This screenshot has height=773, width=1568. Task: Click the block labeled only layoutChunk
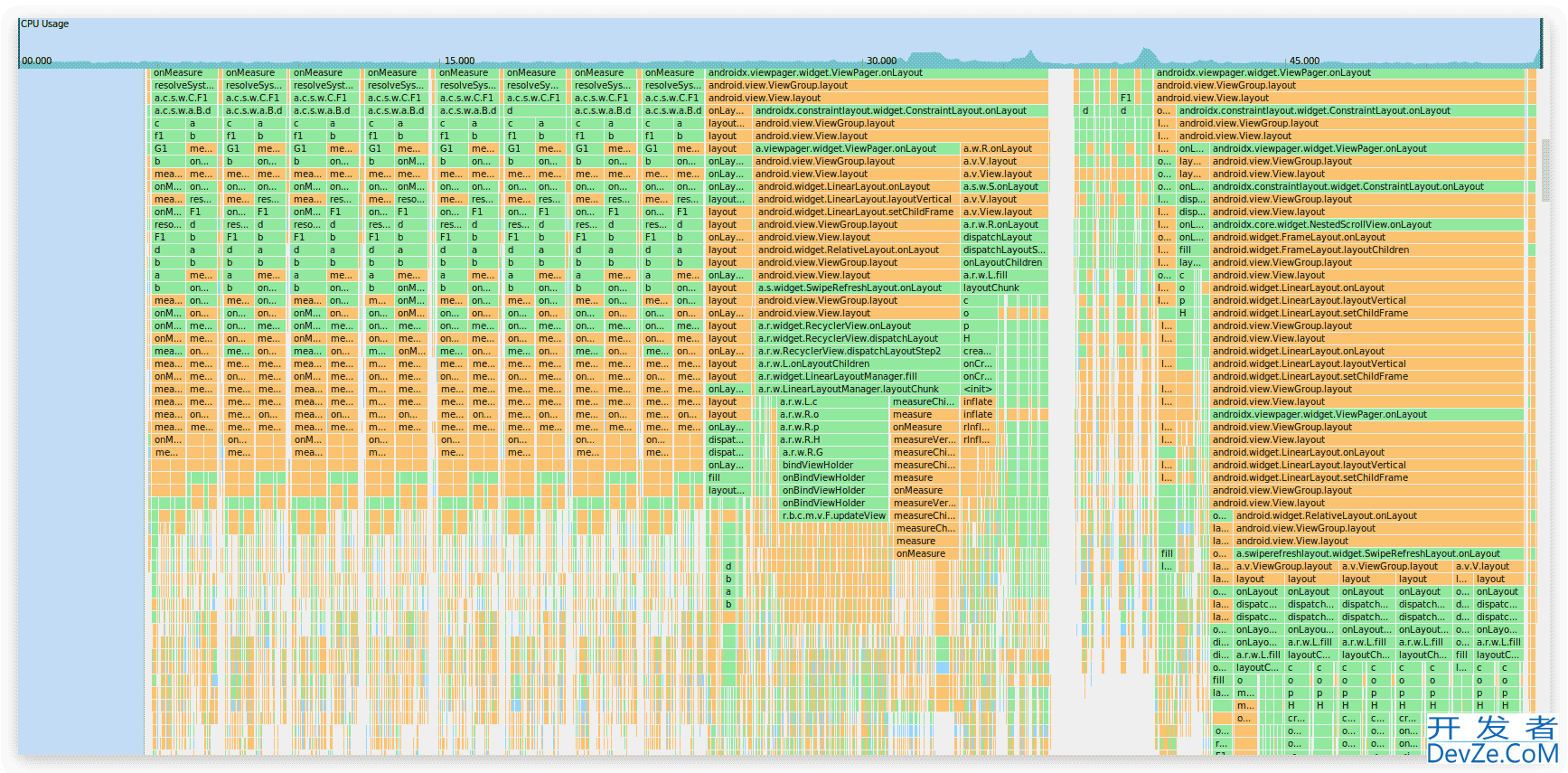click(x=1004, y=288)
